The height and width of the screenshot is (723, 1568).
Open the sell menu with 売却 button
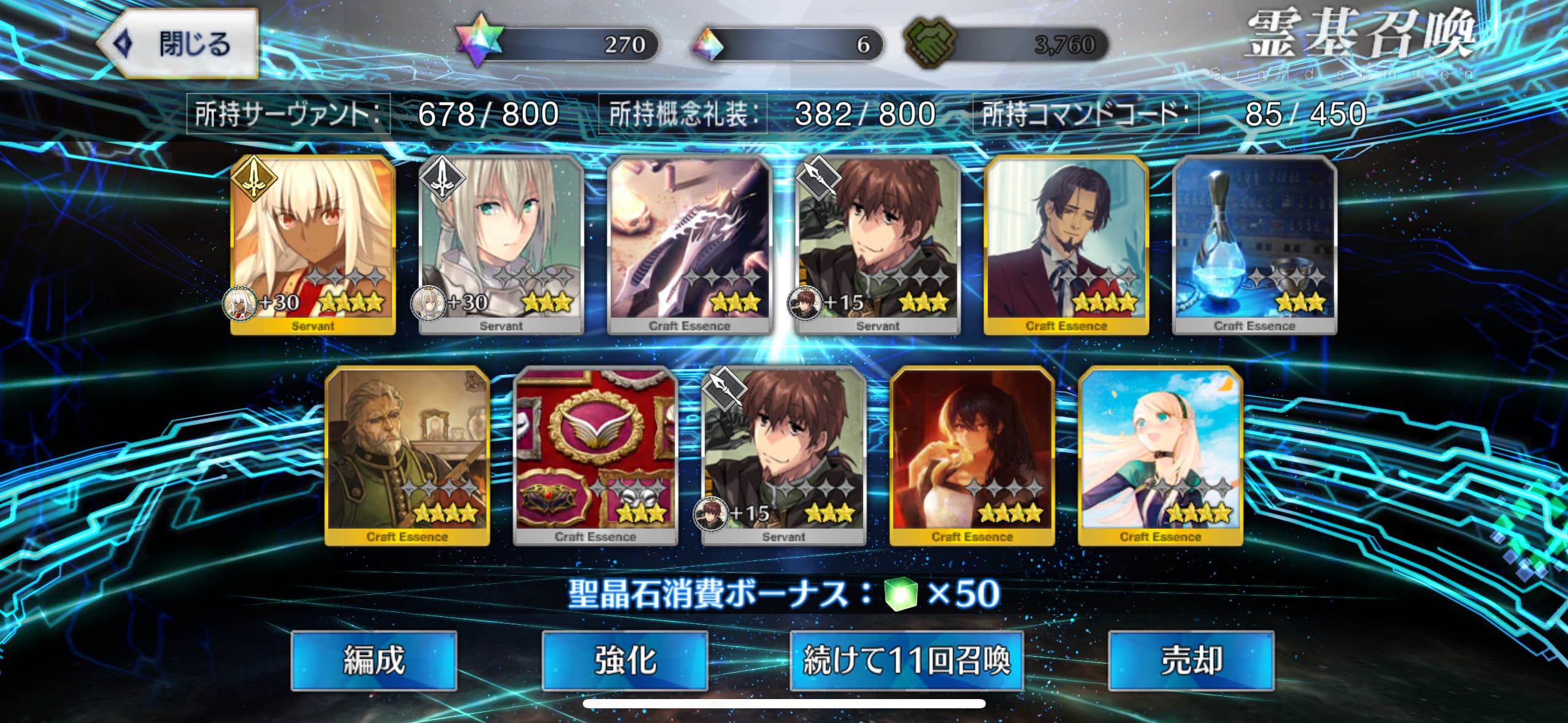[1191, 660]
